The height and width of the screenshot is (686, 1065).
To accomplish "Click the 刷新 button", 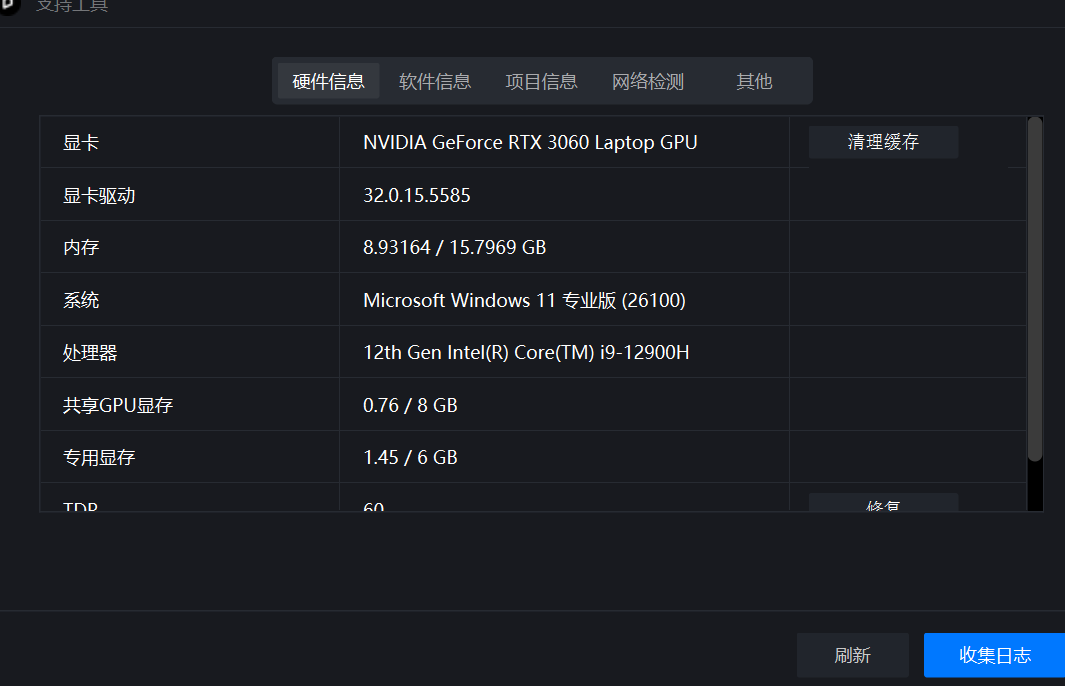I will pos(852,655).
